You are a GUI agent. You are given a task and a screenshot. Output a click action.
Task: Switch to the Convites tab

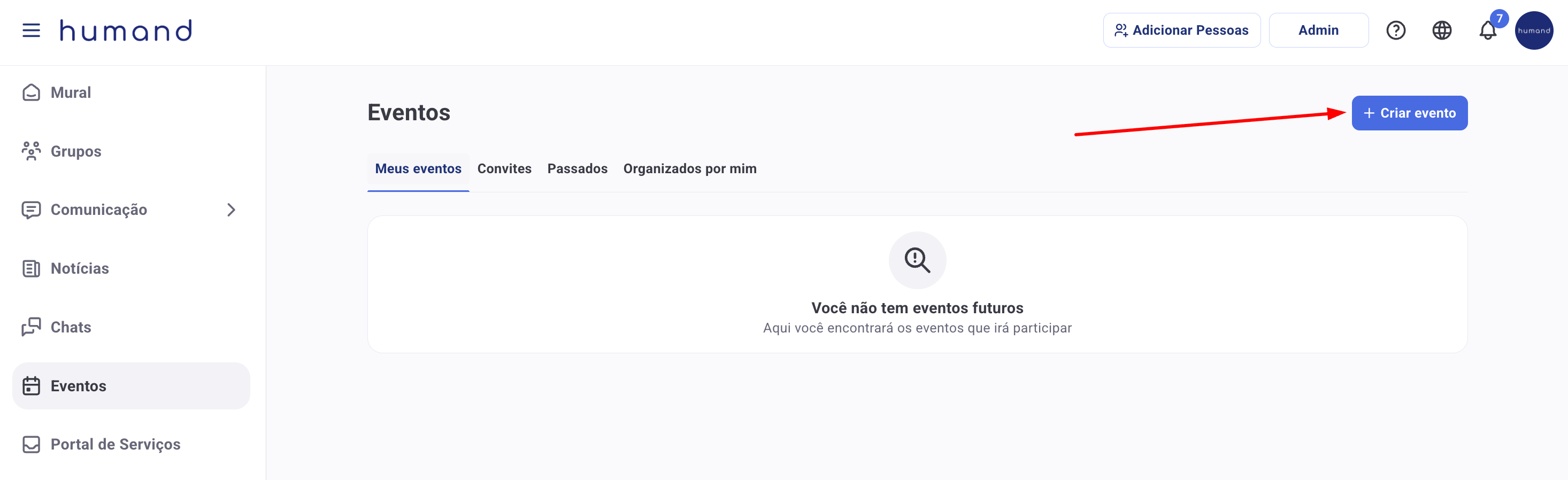pos(504,169)
